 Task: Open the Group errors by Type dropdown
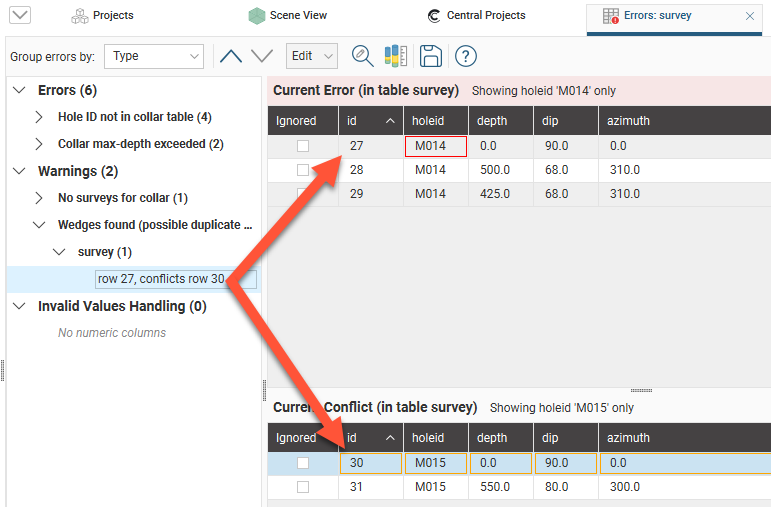pyautogui.click(x=153, y=57)
